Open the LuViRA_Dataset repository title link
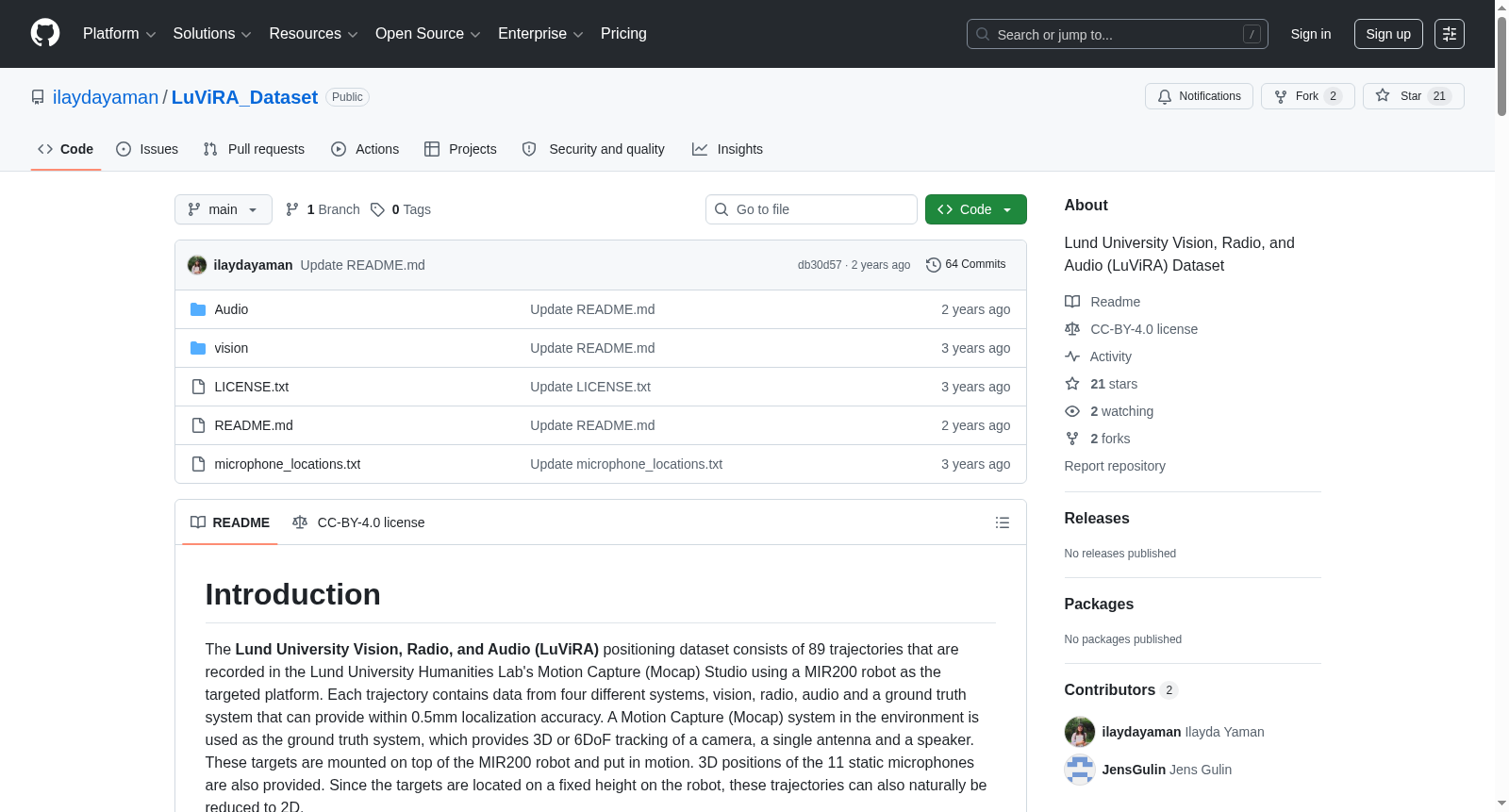This screenshot has height=812, width=1509. coord(244,97)
